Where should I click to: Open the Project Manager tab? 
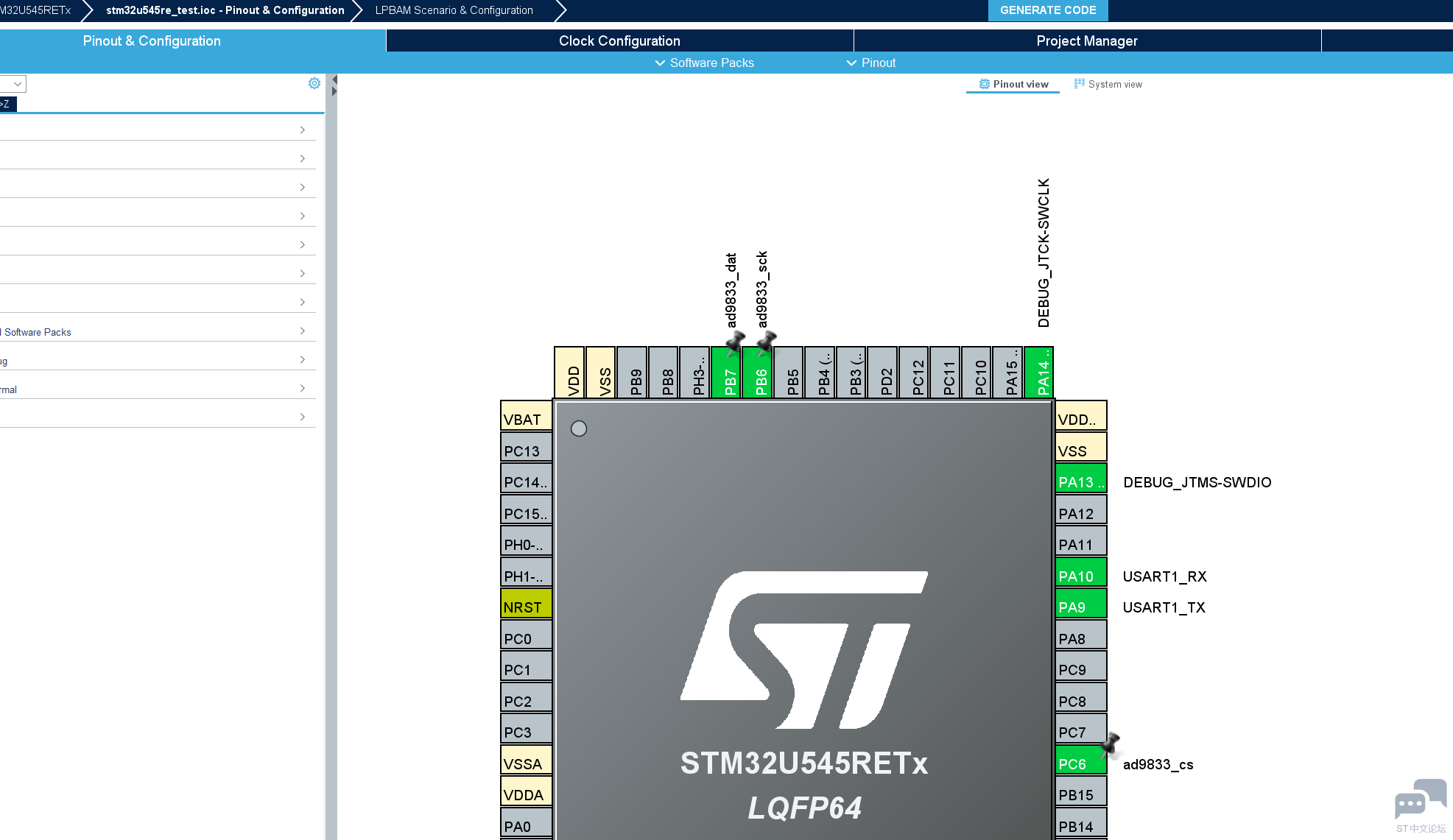(x=1087, y=41)
